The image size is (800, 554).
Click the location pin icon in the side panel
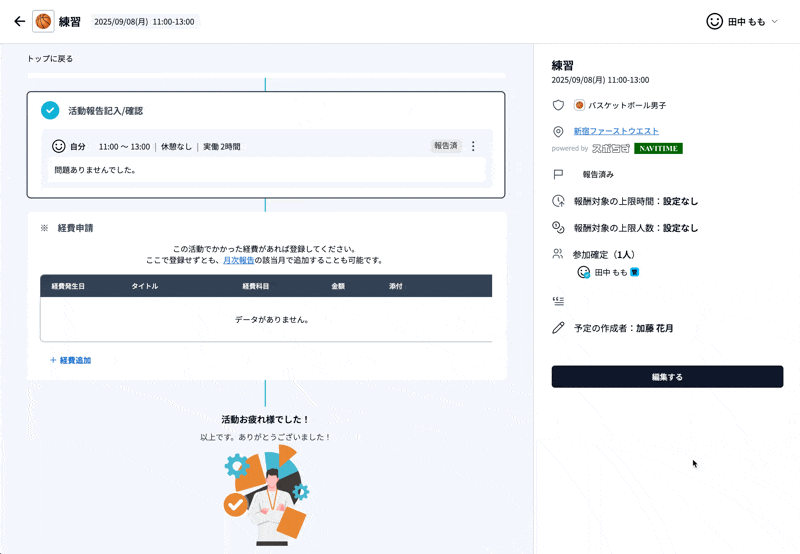click(558, 132)
